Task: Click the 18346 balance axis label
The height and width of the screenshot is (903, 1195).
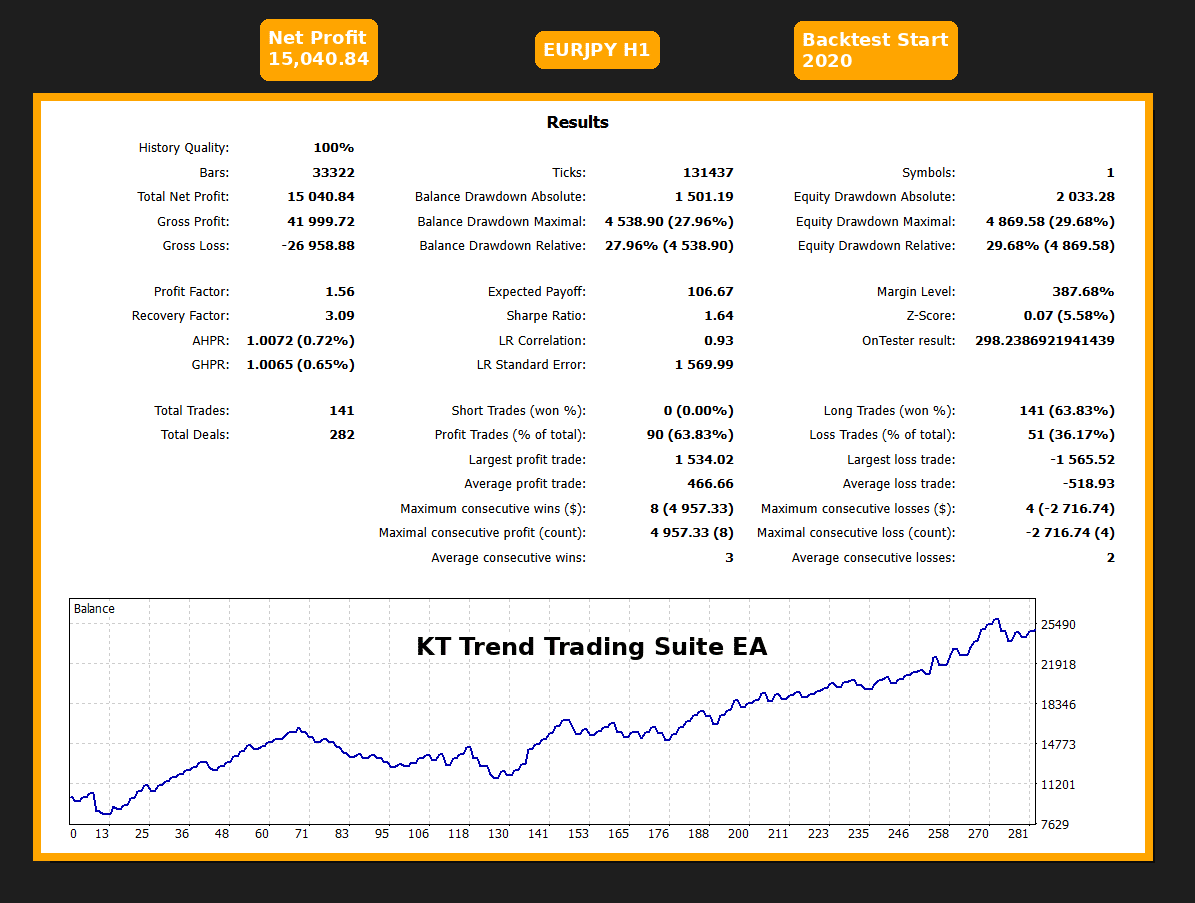Action: pyautogui.click(x=1059, y=705)
